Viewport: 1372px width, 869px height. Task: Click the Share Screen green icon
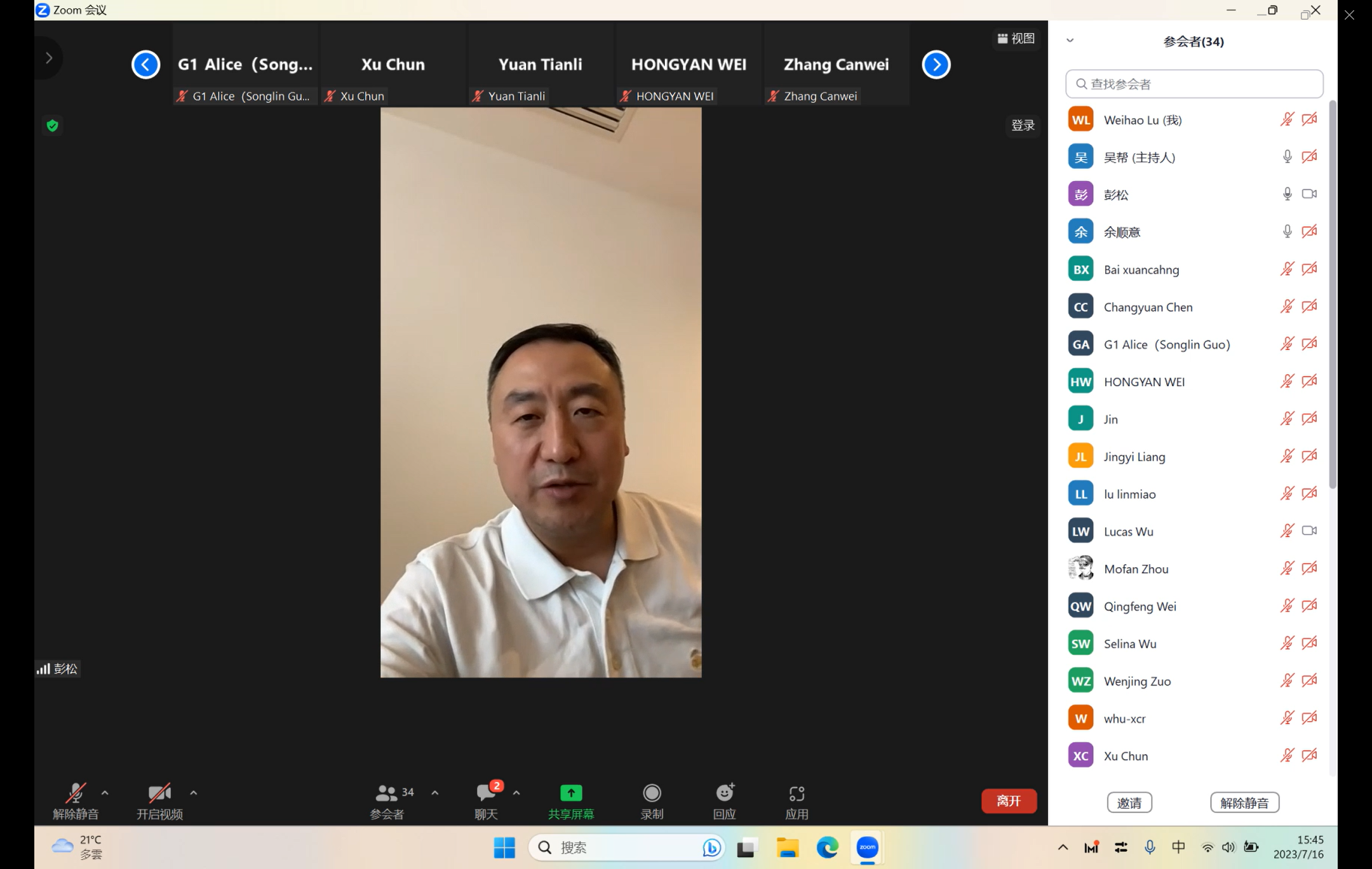point(570,793)
